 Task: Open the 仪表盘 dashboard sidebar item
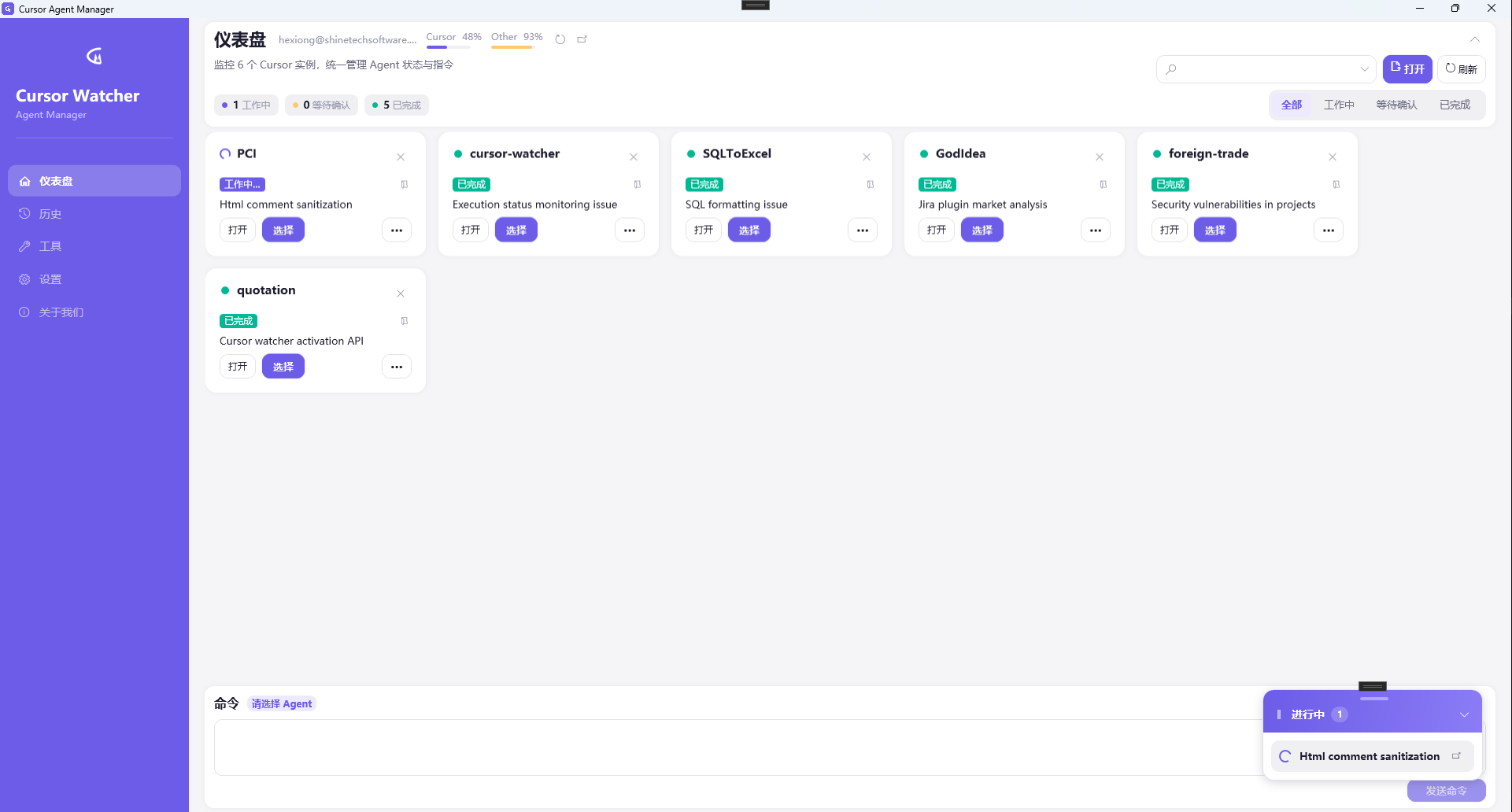(x=94, y=181)
